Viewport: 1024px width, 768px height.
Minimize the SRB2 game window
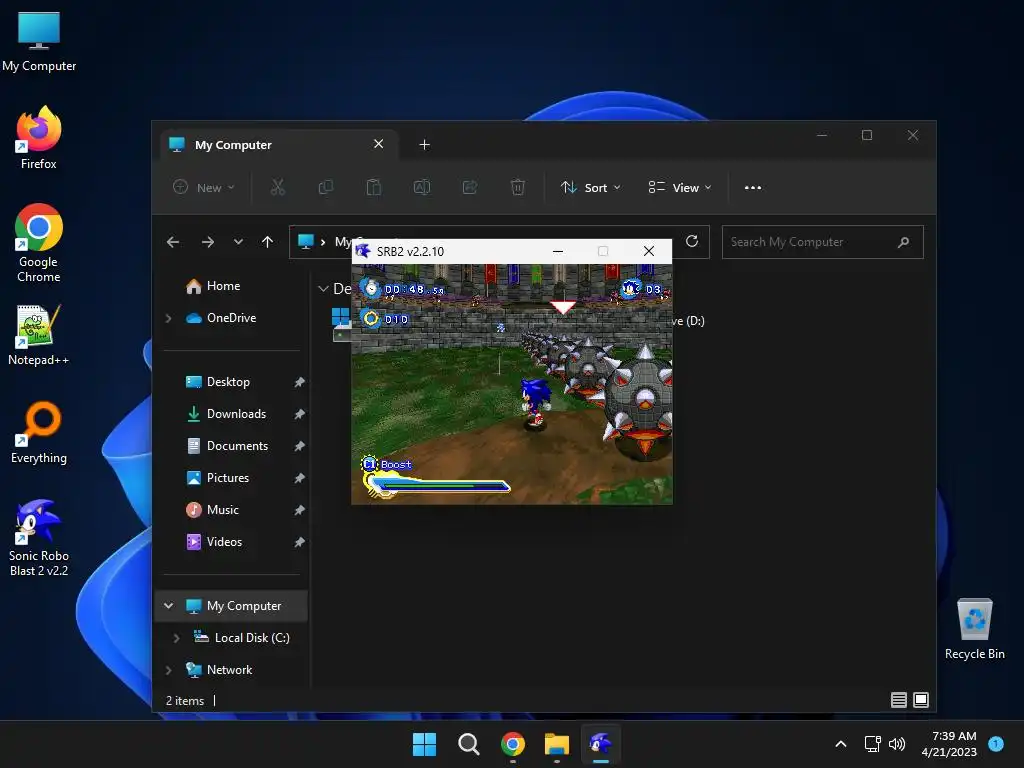coord(558,251)
